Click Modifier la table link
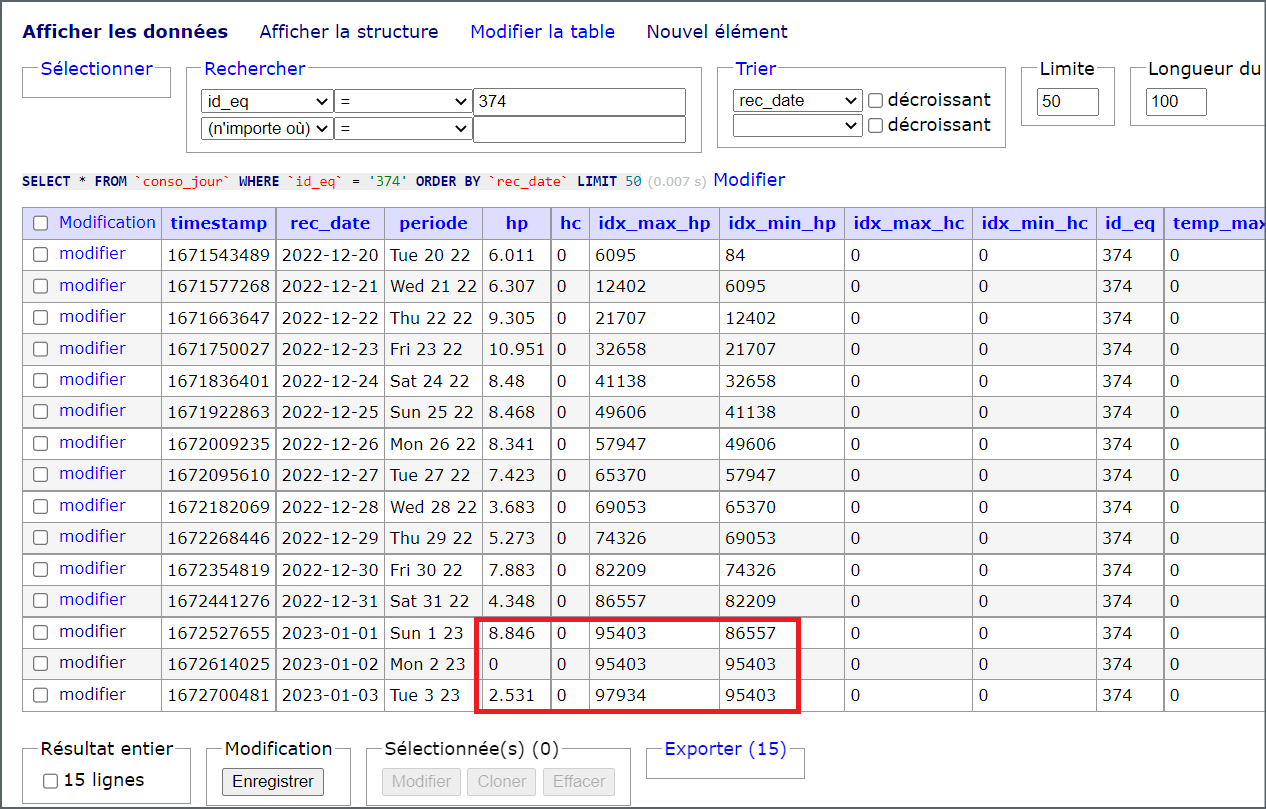 [542, 32]
